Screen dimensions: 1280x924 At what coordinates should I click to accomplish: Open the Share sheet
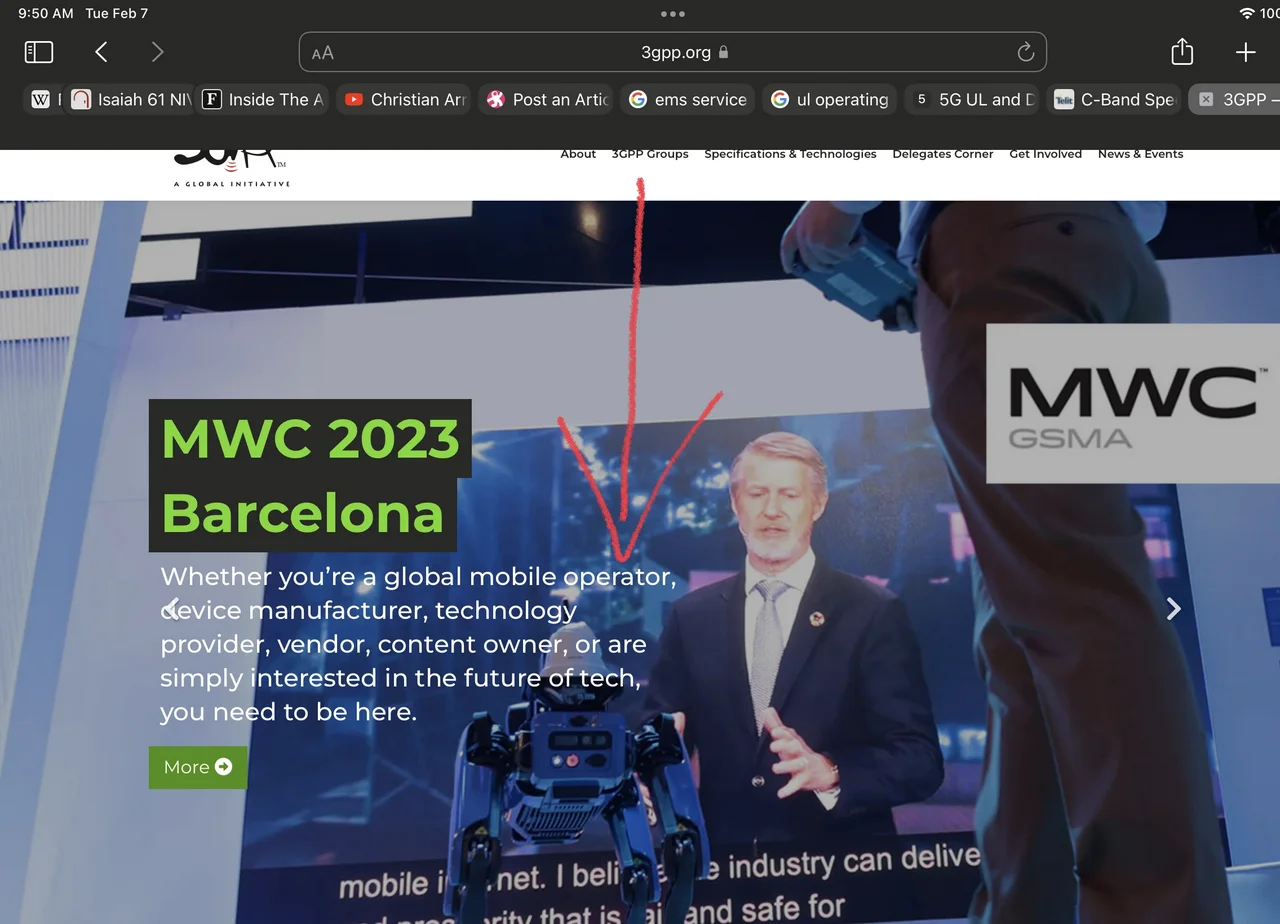[x=1182, y=51]
